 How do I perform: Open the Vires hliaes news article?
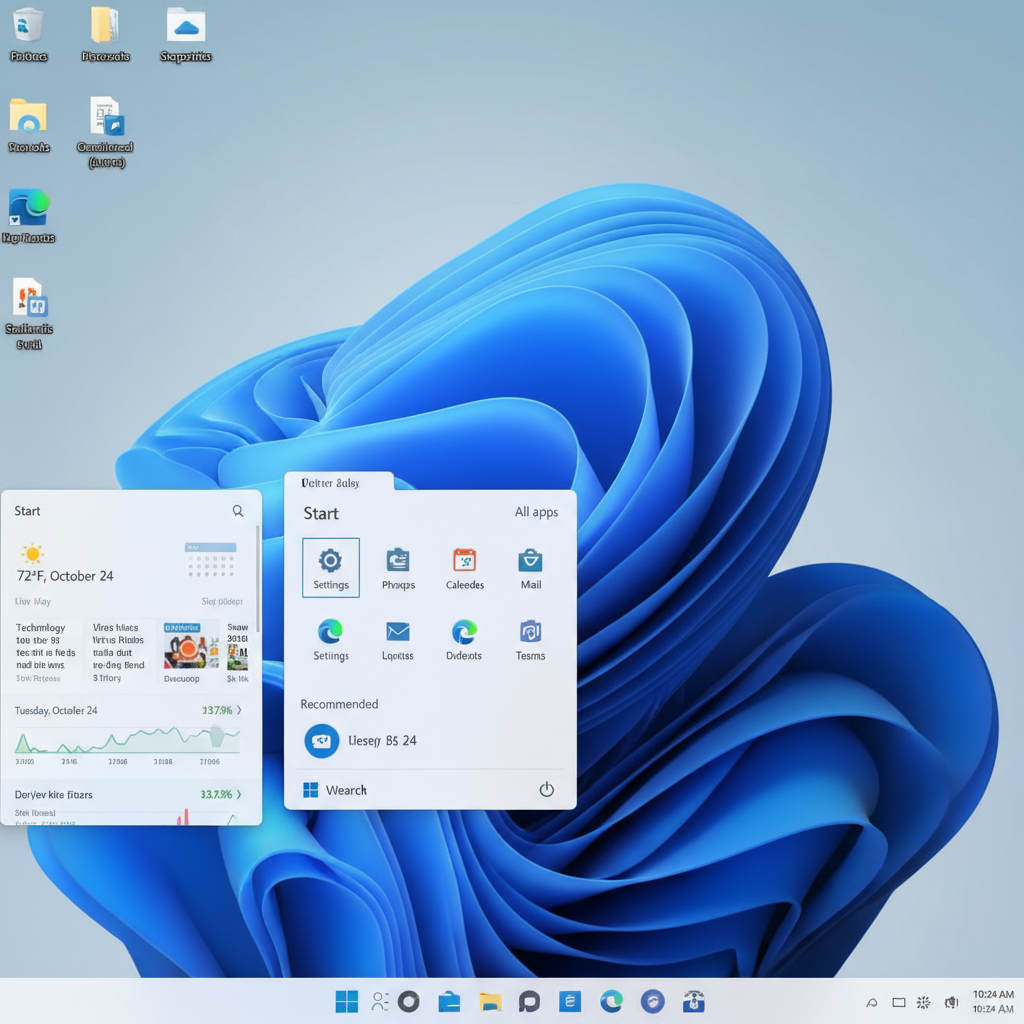[119, 652]
